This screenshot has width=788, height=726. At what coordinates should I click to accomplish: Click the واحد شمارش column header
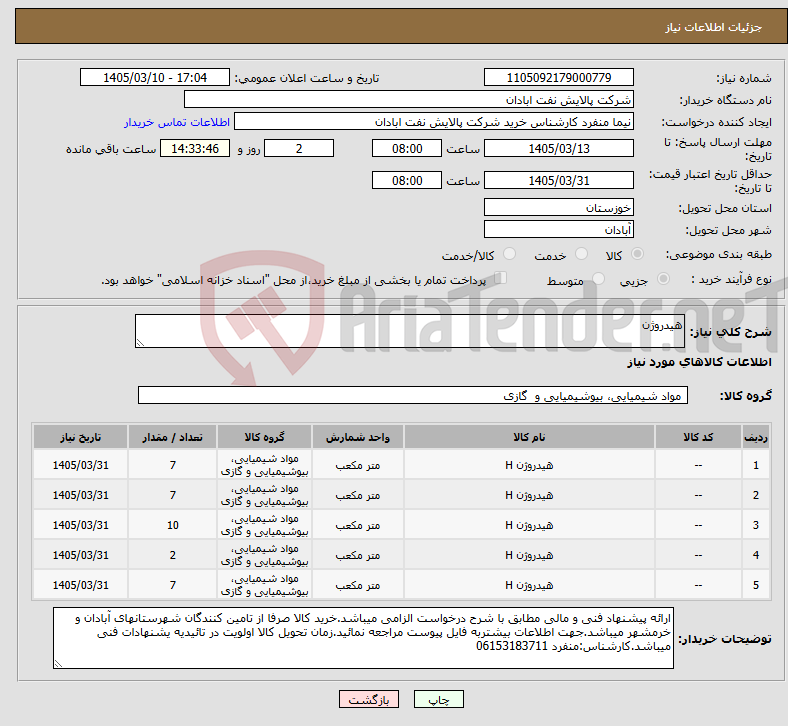357,437
